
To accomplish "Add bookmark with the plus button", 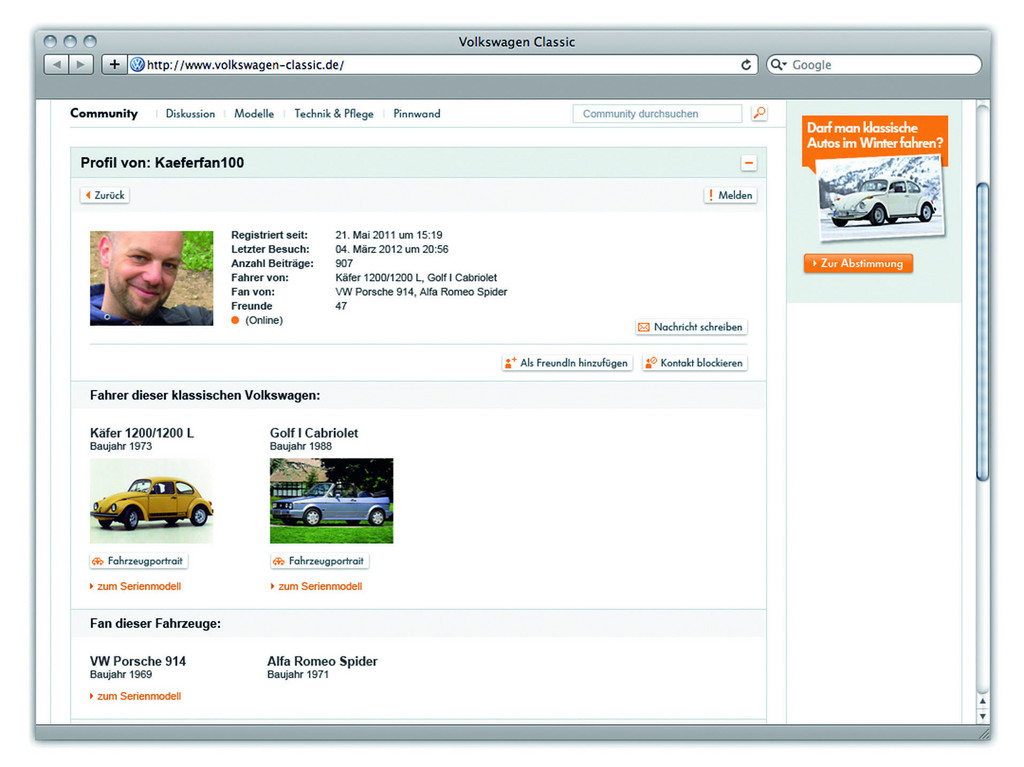I will click(114, 65).
